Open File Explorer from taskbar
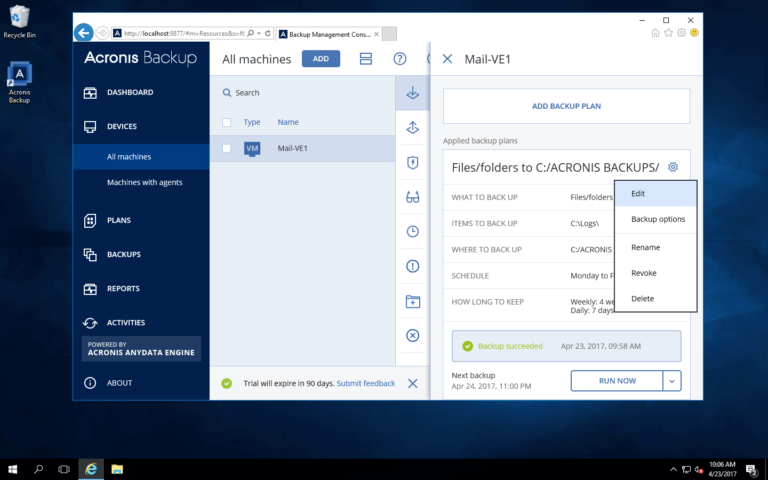The height and width of the screenshot is (480, 768). [x=117, y=469]
